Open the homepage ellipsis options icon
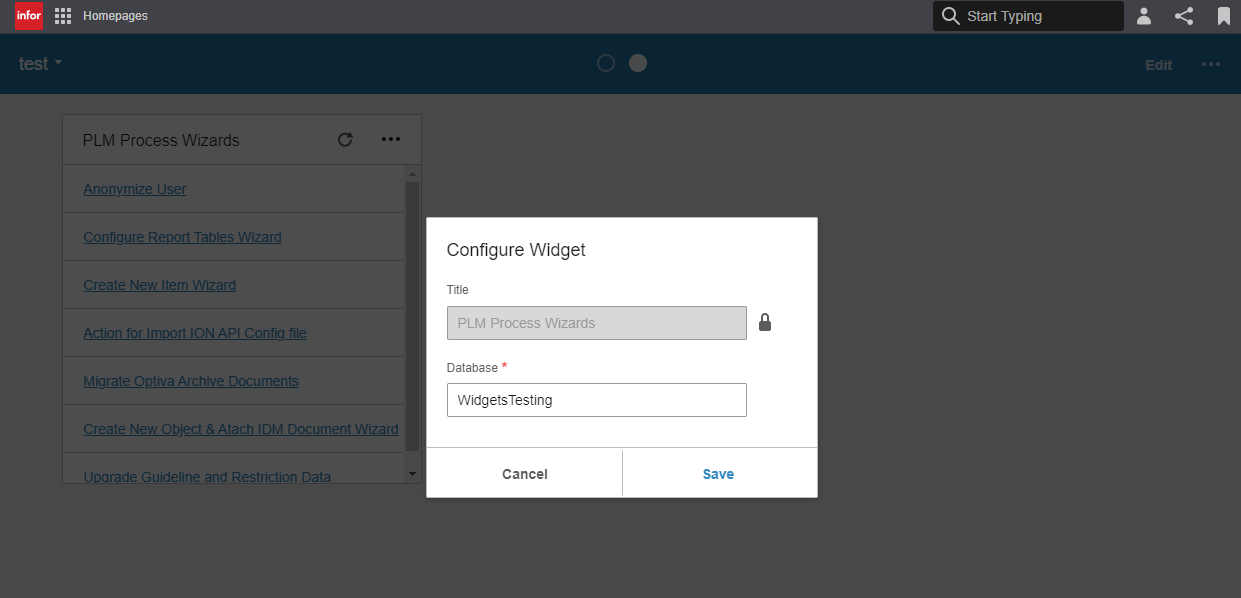This screenshot has width=1241, height=598. pyautogui.click(x=1211, y=63)
